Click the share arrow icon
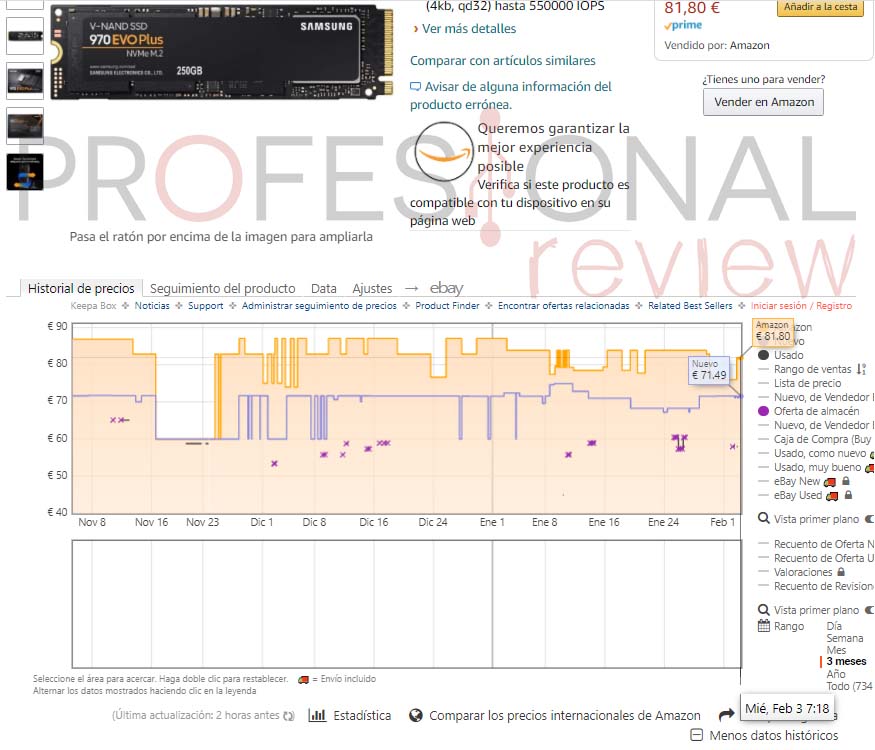The width and height of the screenshot is (875, 750). (x=727, y=714)
